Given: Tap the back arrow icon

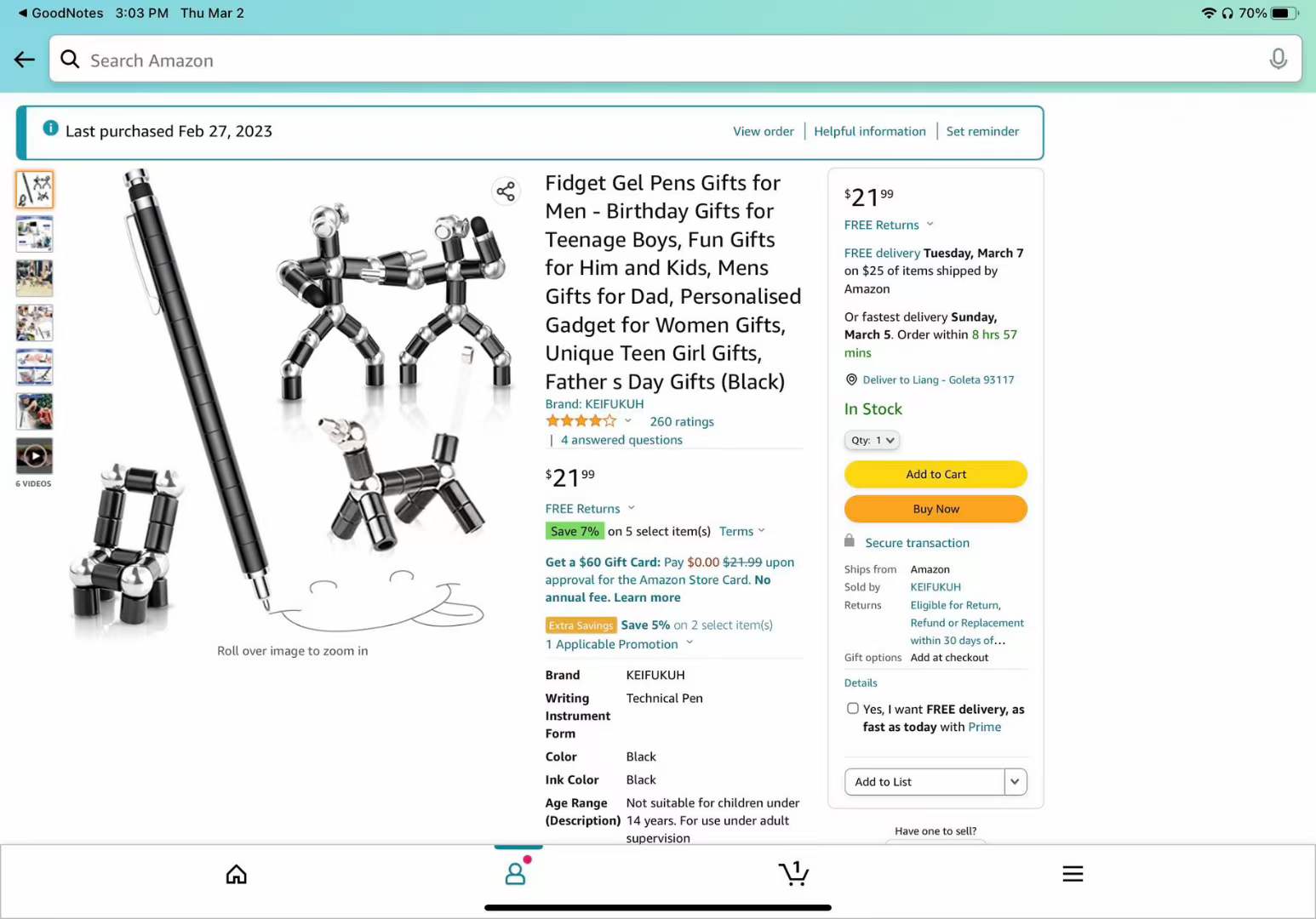Looking at the screenshot, I should (x=25, y=60).
